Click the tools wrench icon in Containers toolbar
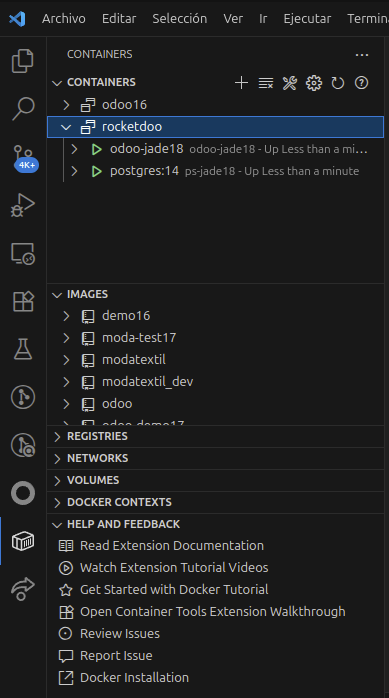Image resolution: width=389 pixels, height=698 pixels. point(290,83)
